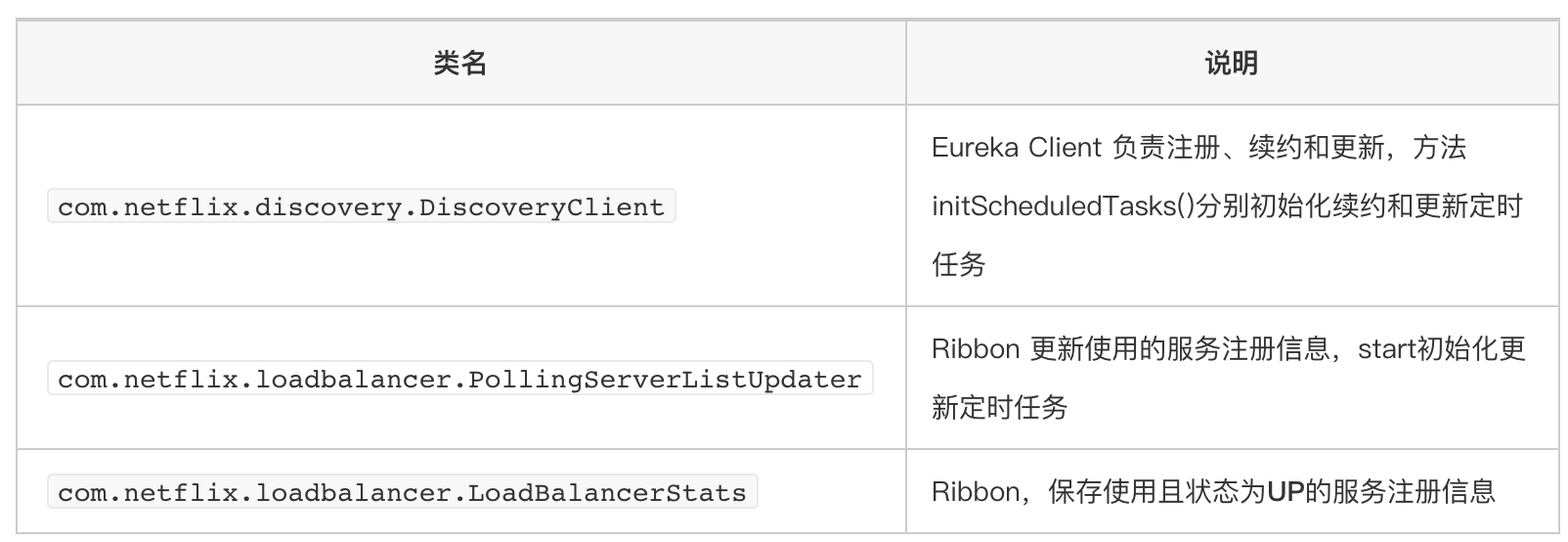This screenshot has width=1568, height=542.
Task: Click the 类名 column header
Action: (459, 64)
